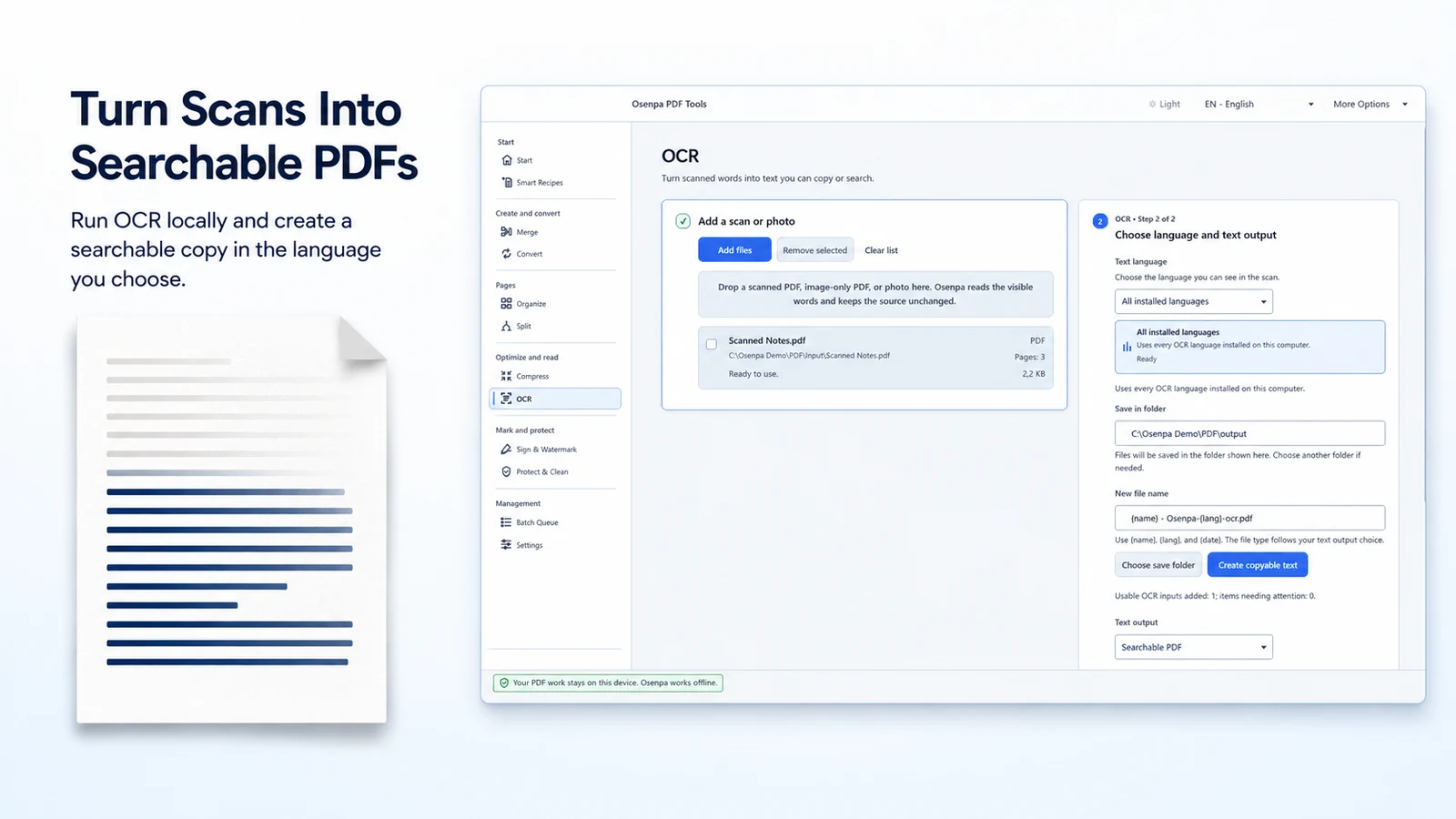Click the "Text language" field label
This screenshot has width=1456, height=819.
1140,261
